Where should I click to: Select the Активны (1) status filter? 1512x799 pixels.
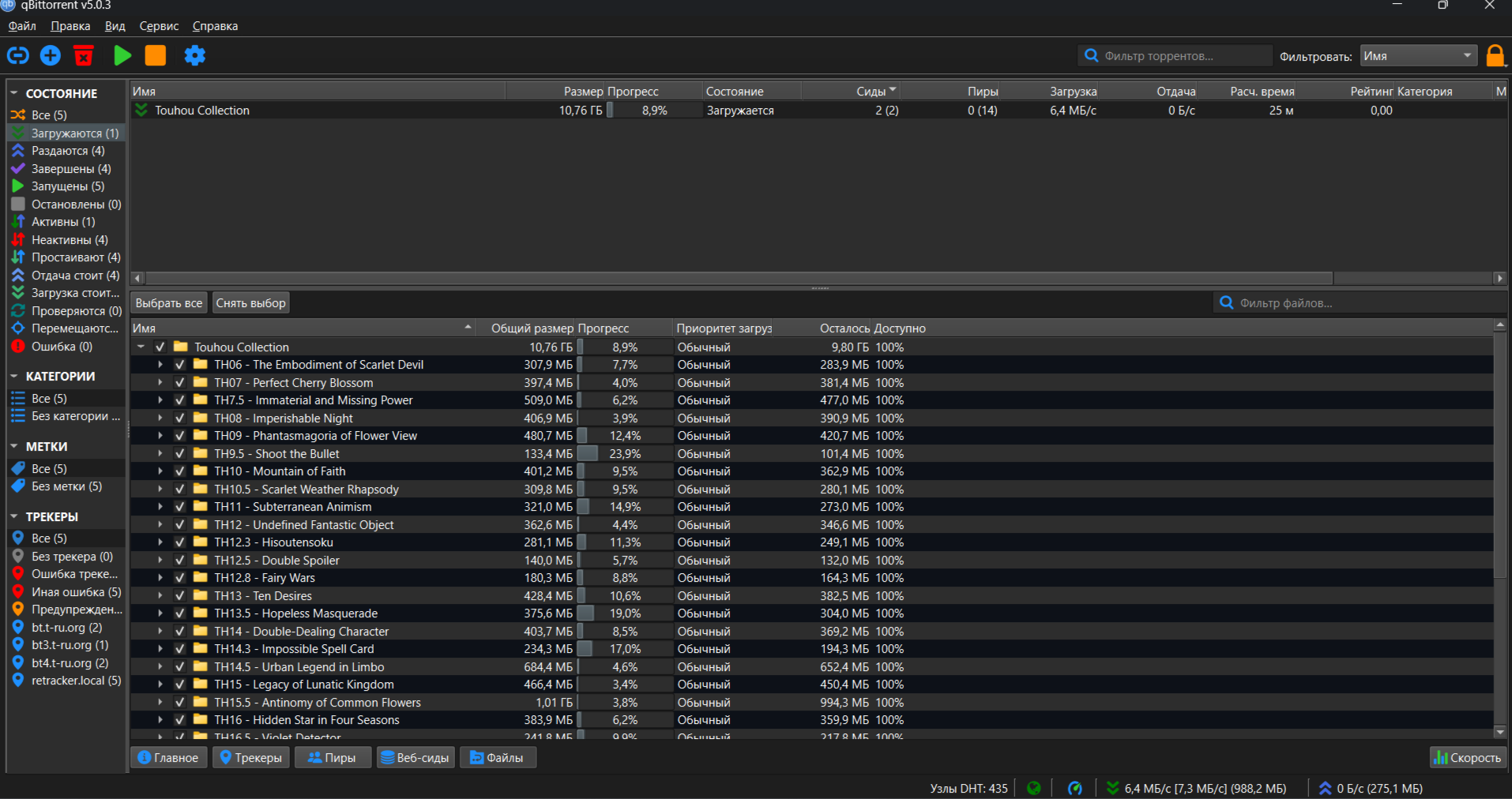(x=66, y=222)
